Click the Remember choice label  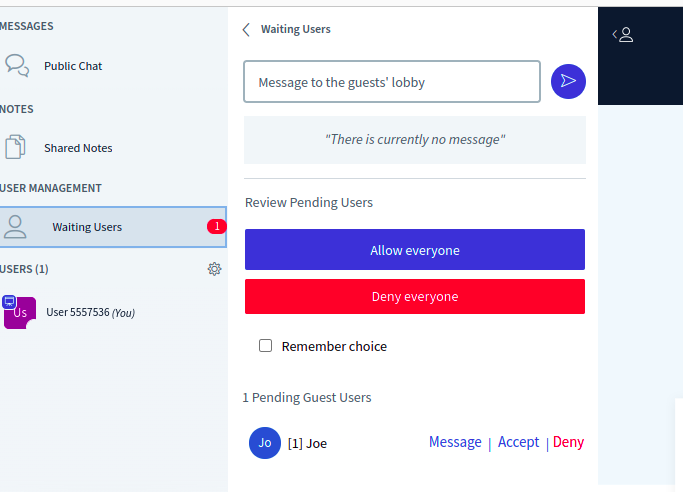click(334, 347)
